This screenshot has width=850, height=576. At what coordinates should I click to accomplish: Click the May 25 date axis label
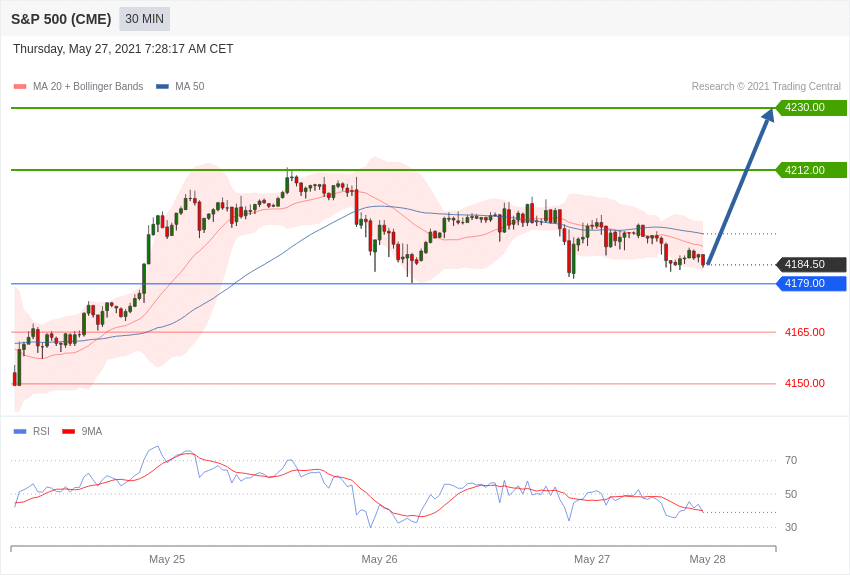tap(167, 559)
